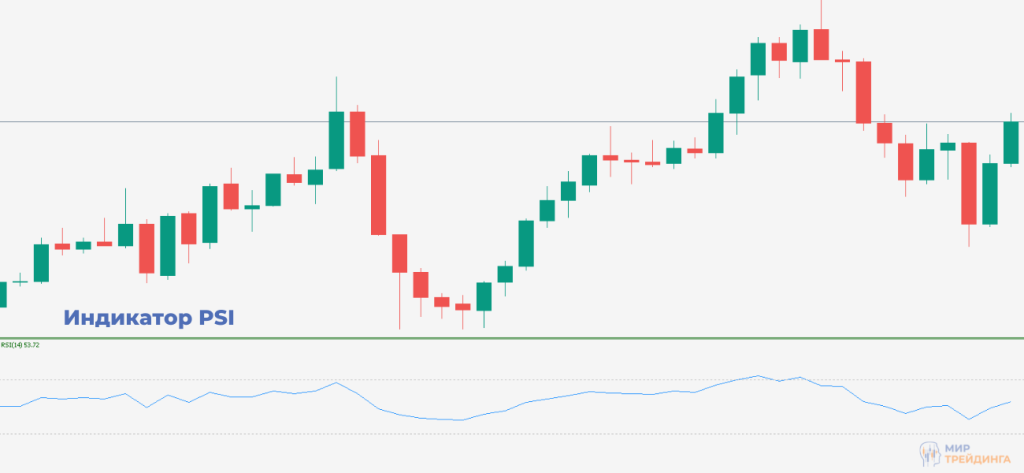
Task: Click the Мир Трейдинга watermark logo icon
Action: click(929, 453)
